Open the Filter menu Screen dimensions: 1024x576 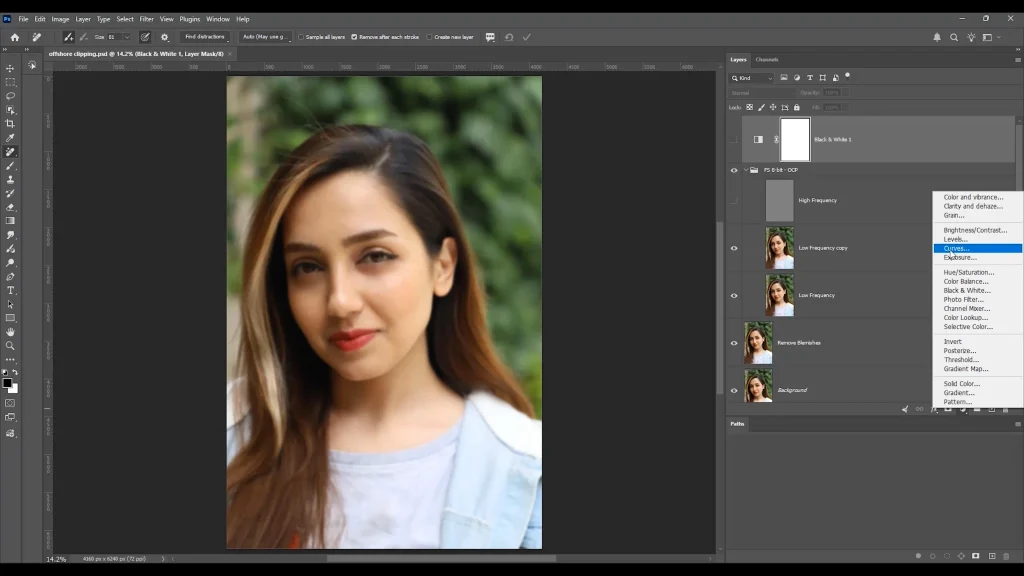point(146,19)
